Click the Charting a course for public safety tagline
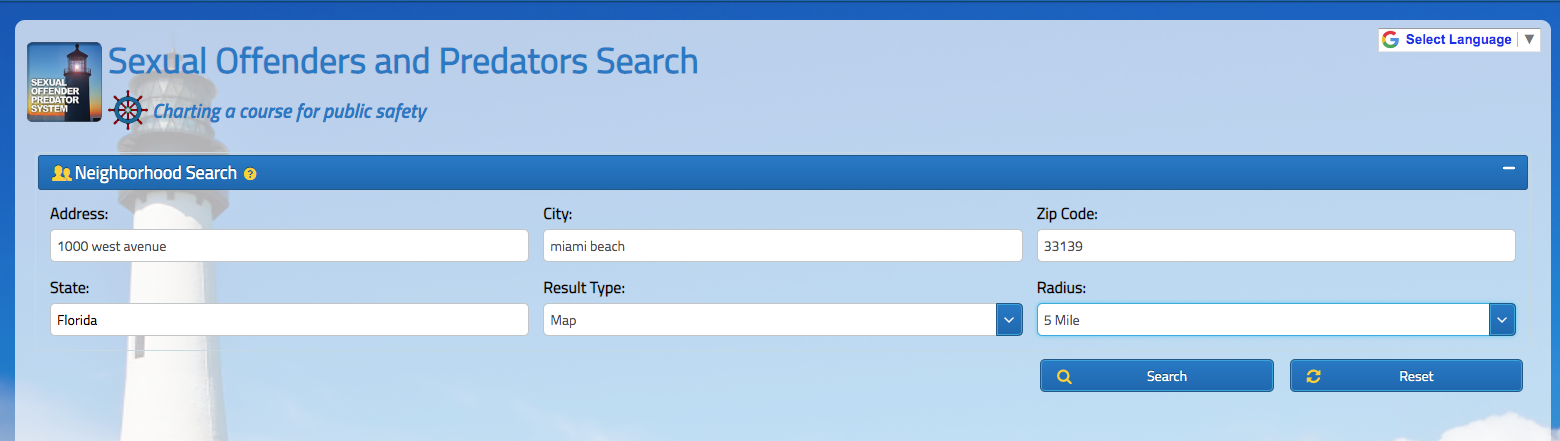Screen dimensions: 1560x441 click(290, 111)
